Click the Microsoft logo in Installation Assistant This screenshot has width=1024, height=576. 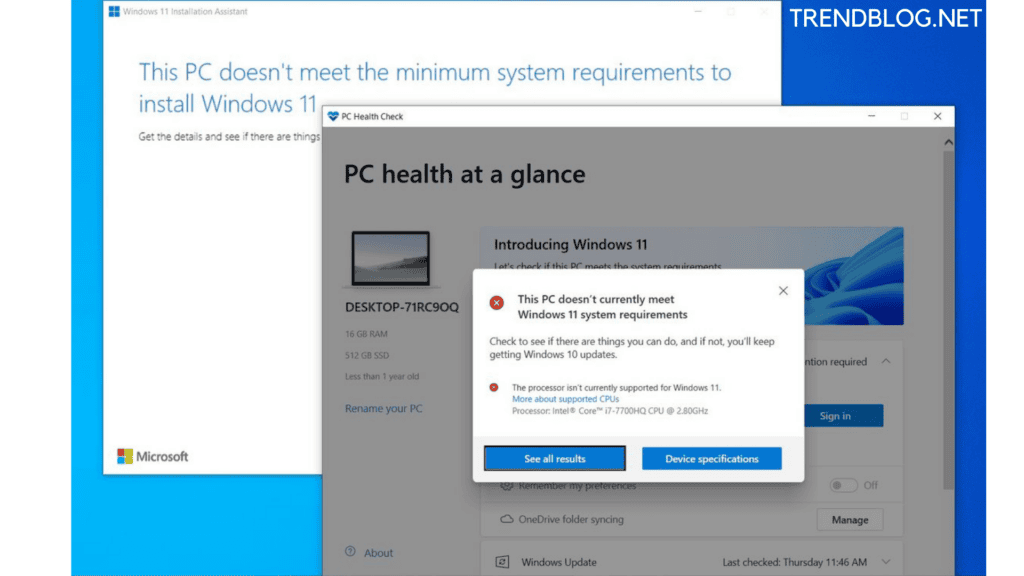(152, 456)
